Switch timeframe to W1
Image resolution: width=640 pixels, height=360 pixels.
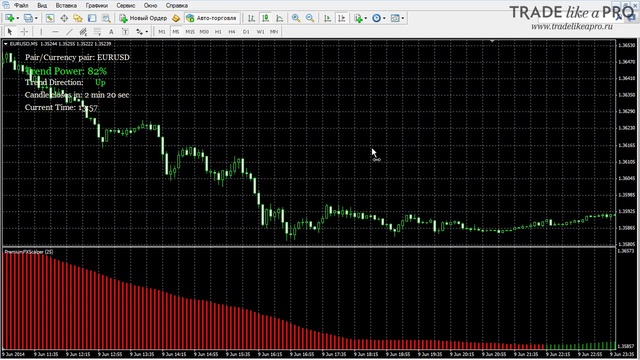260,32
